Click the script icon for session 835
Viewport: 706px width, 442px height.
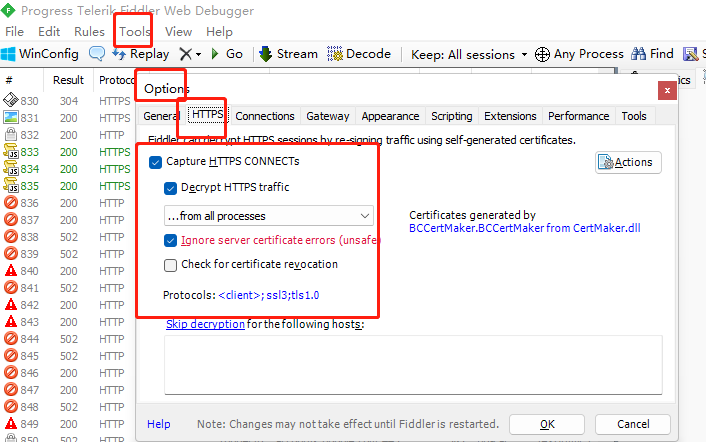(11, 185)
